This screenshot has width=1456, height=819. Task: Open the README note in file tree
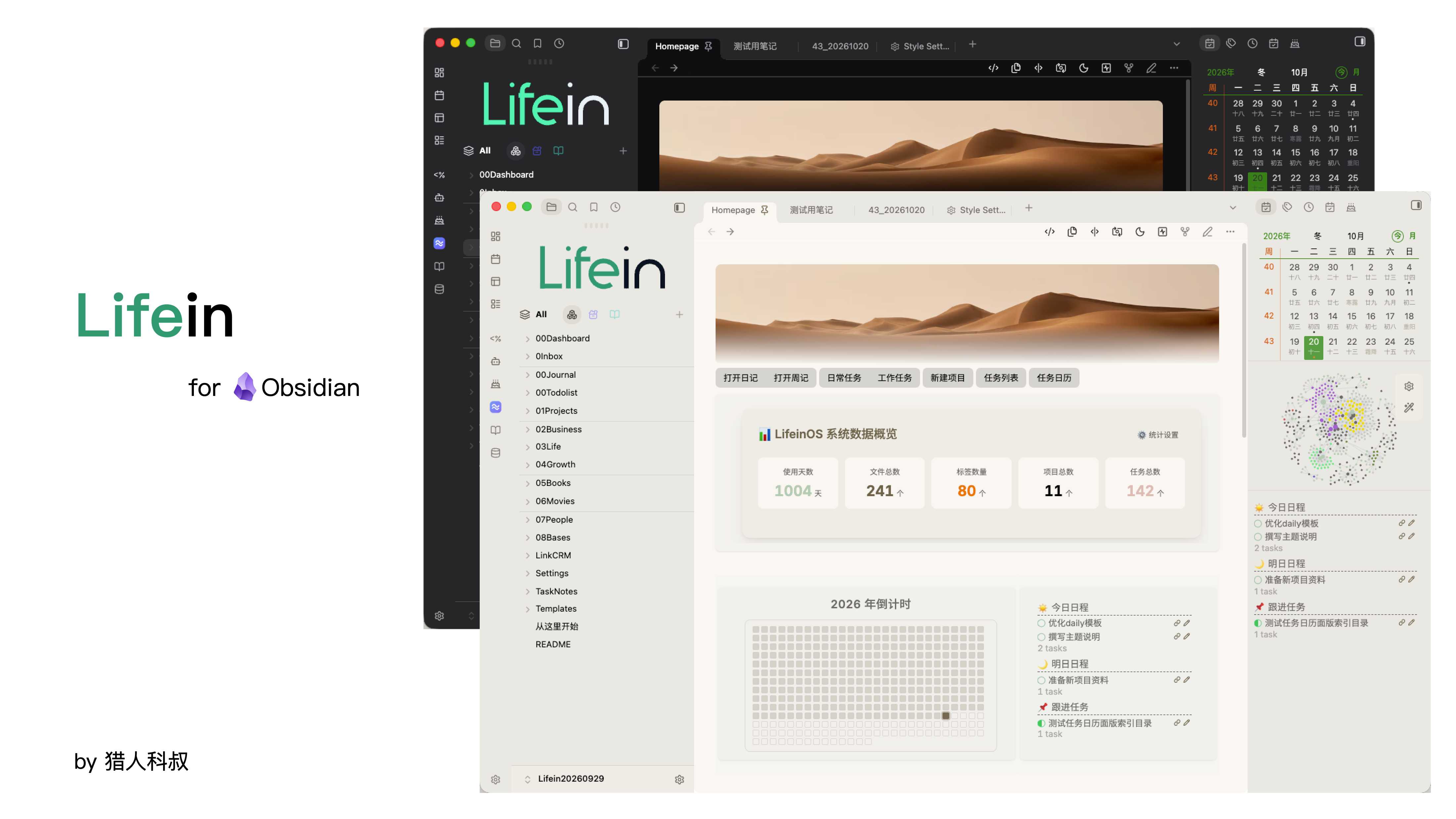(553, 644)
